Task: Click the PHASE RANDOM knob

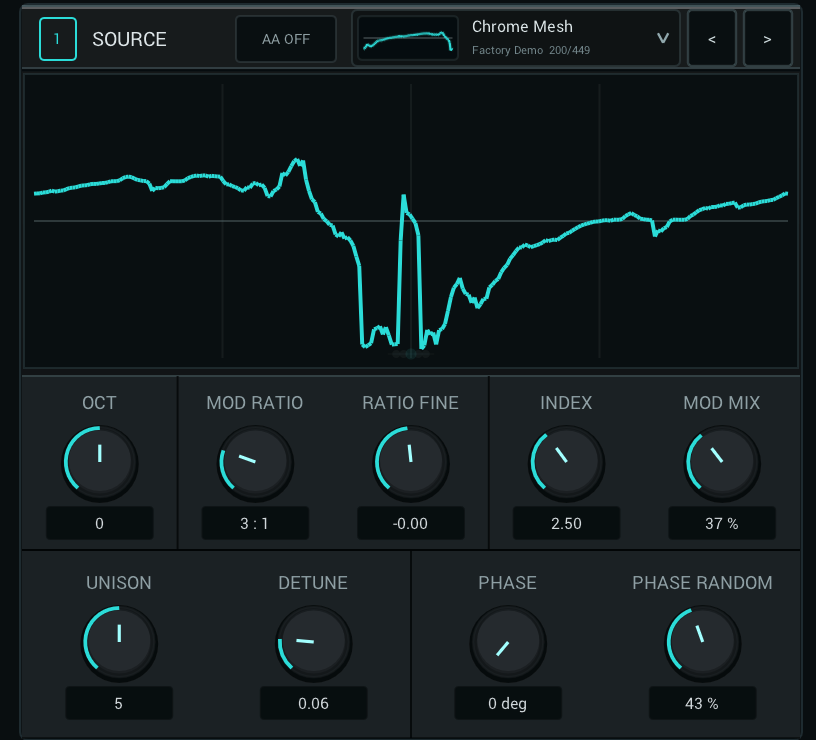Action: [x=703, y=643]
